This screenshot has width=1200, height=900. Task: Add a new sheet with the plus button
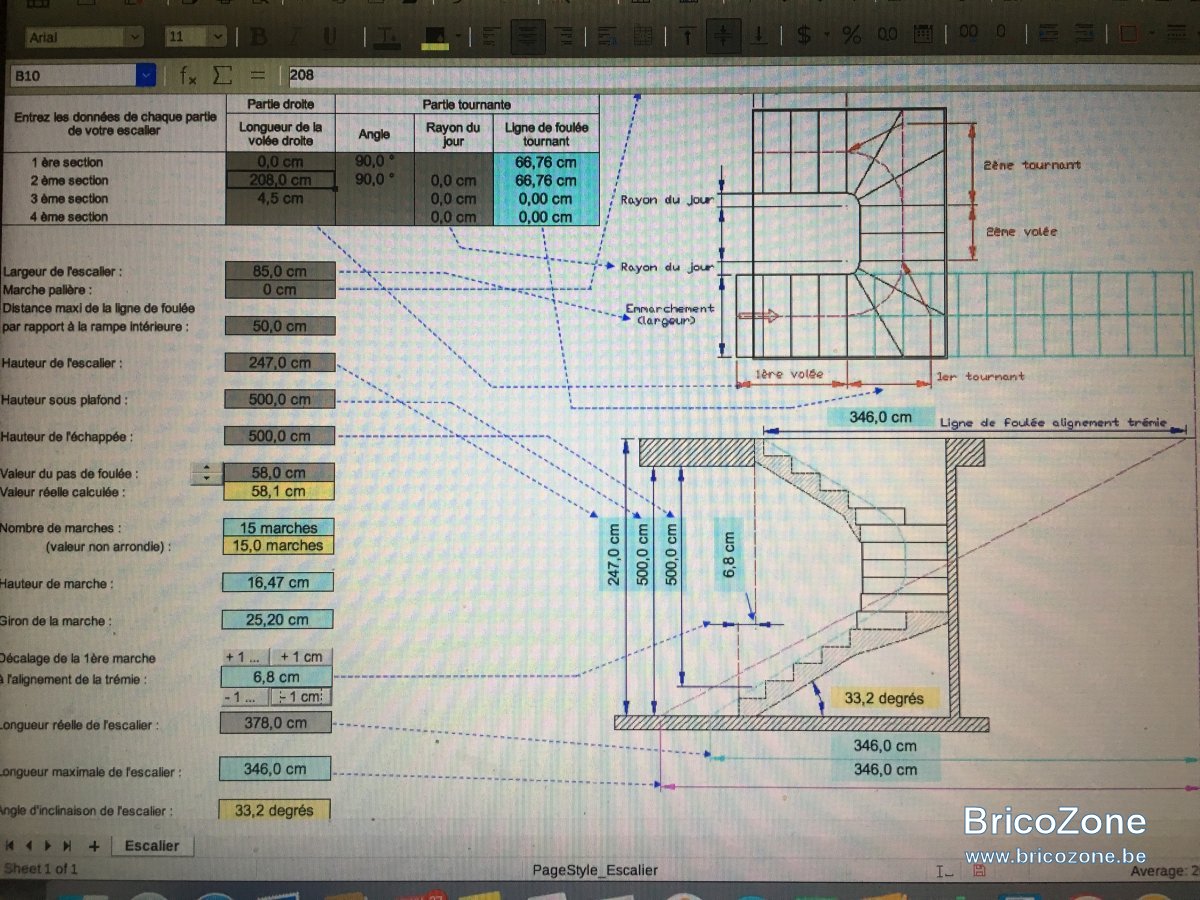pos(94,845)
